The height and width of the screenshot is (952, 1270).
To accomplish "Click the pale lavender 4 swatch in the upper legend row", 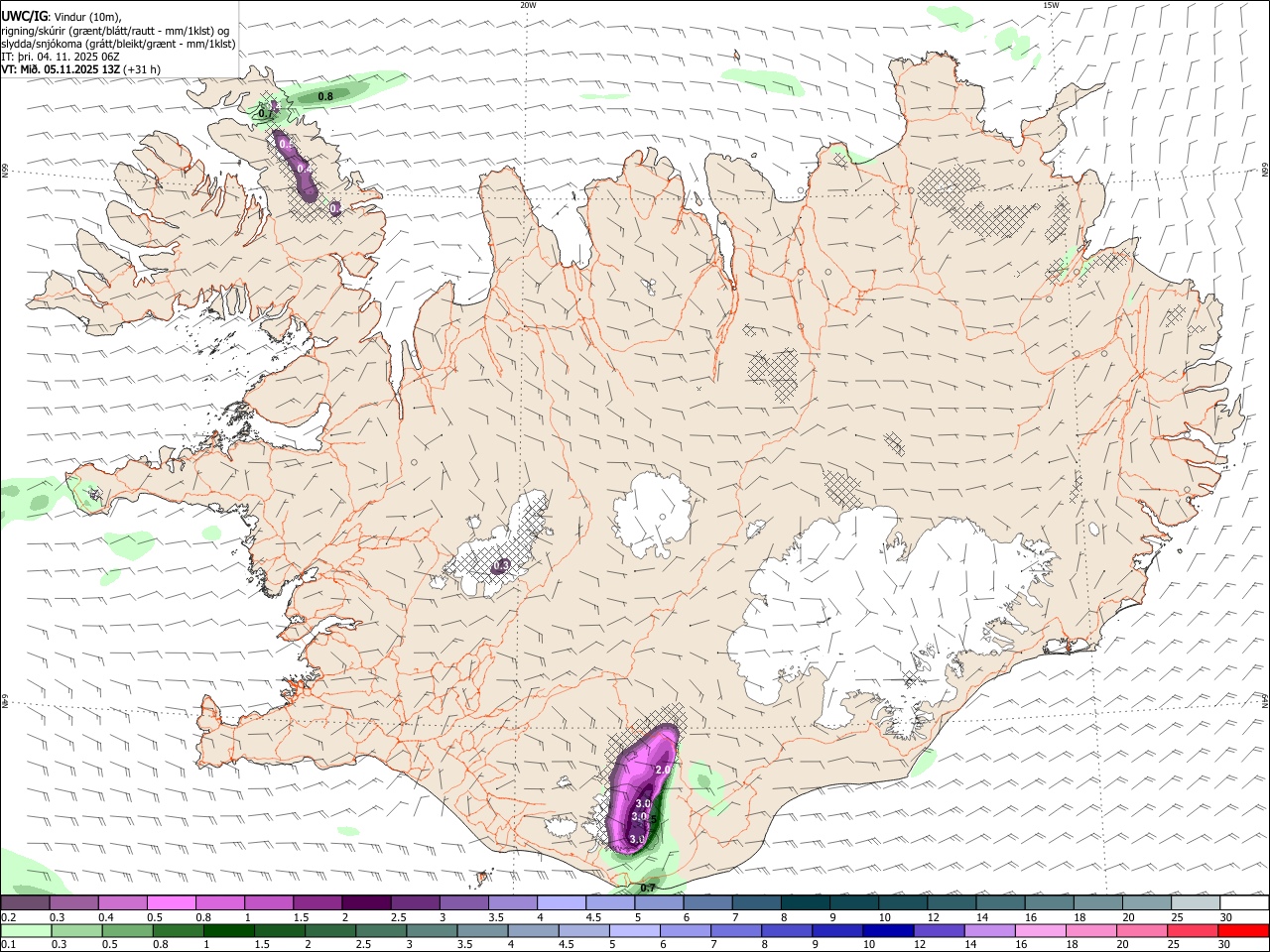I will coord(562,902).
